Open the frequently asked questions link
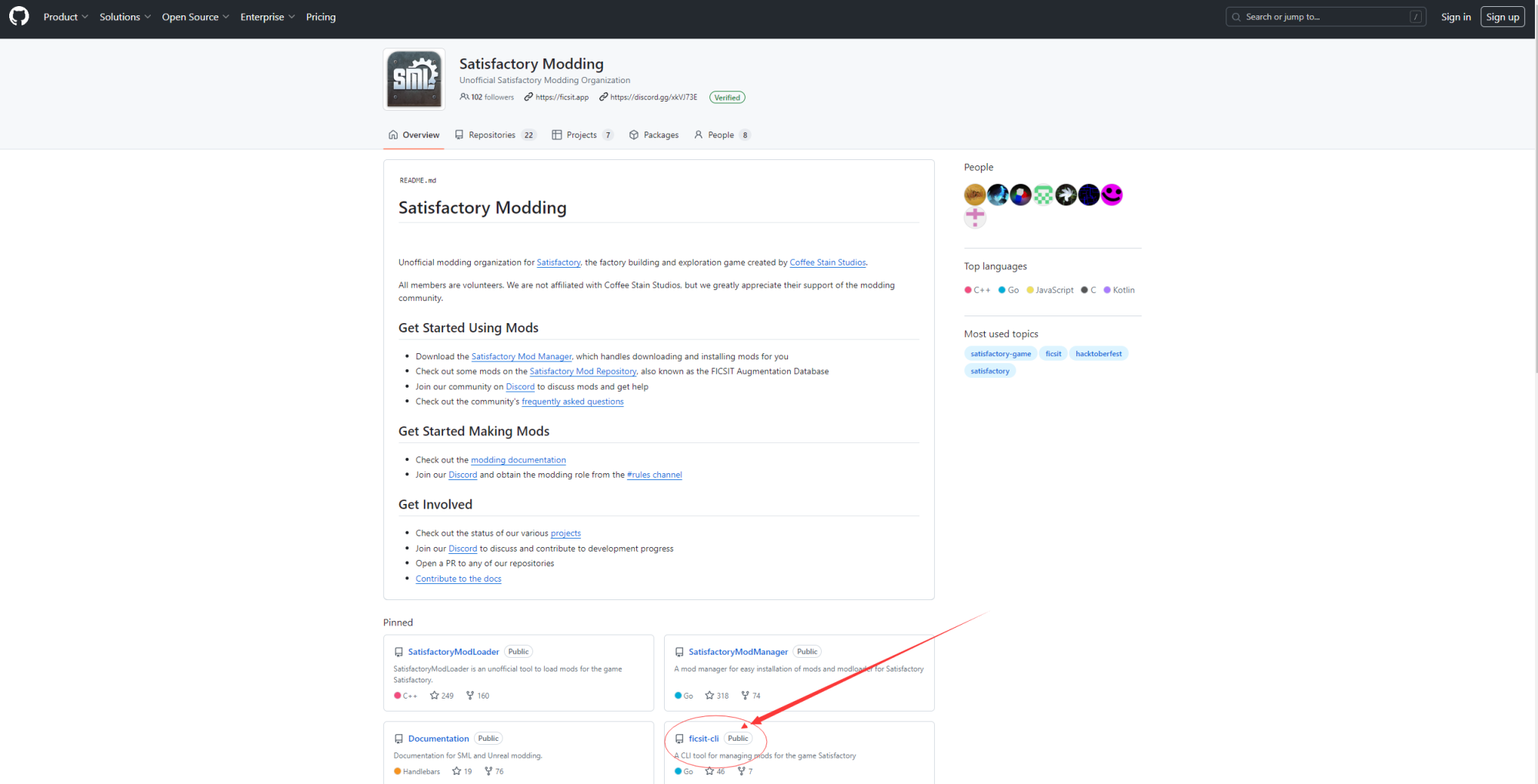This screenshot has height=784, width=1538. point(572,402)
